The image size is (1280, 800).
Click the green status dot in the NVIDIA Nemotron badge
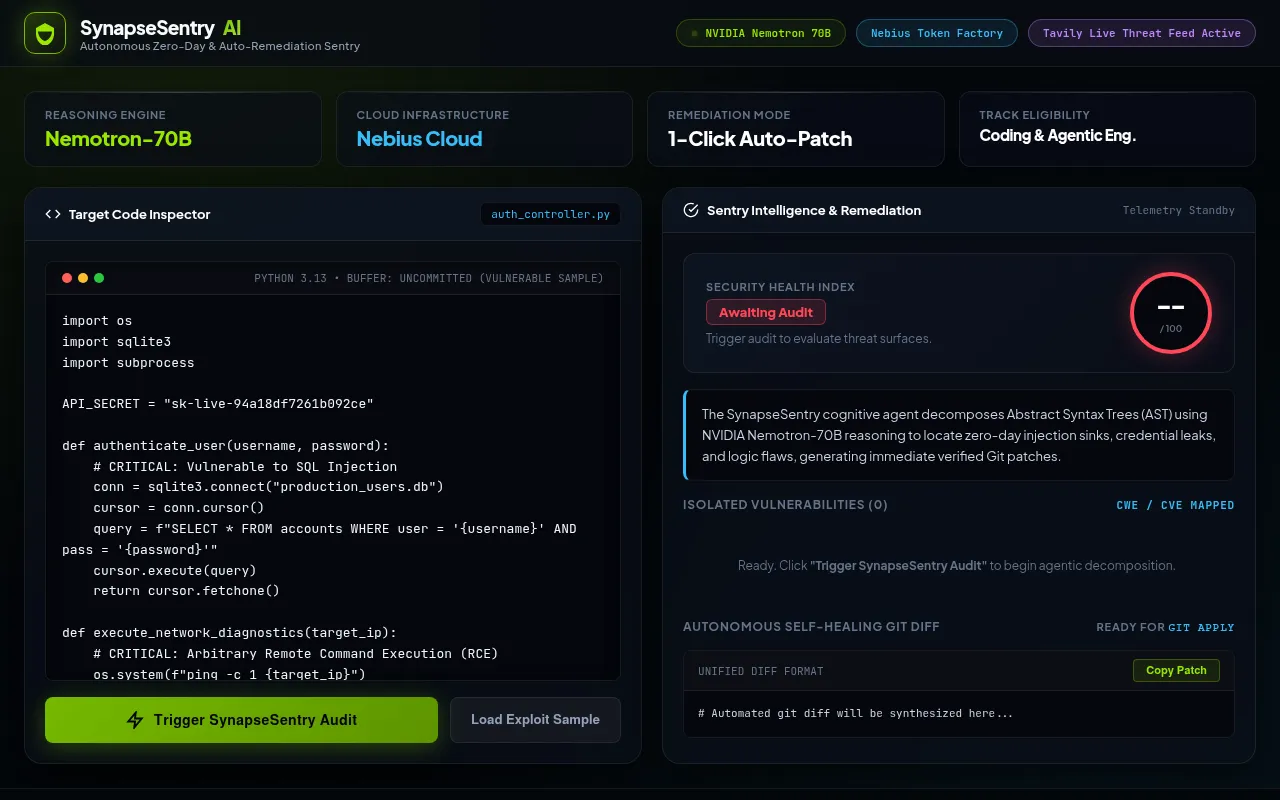[695, 33]
